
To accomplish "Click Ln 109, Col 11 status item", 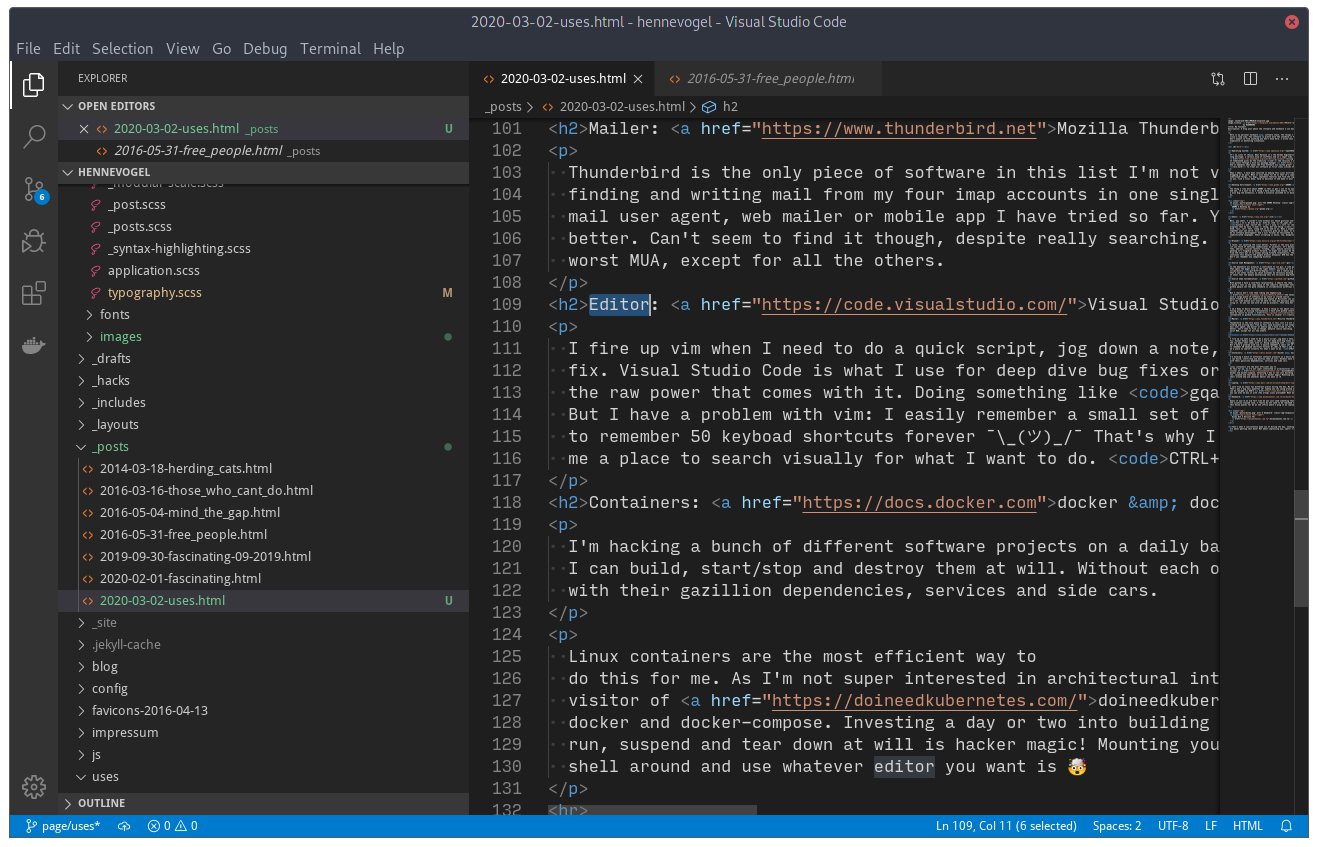I will pyautogui.click(x=1006, y=826).
